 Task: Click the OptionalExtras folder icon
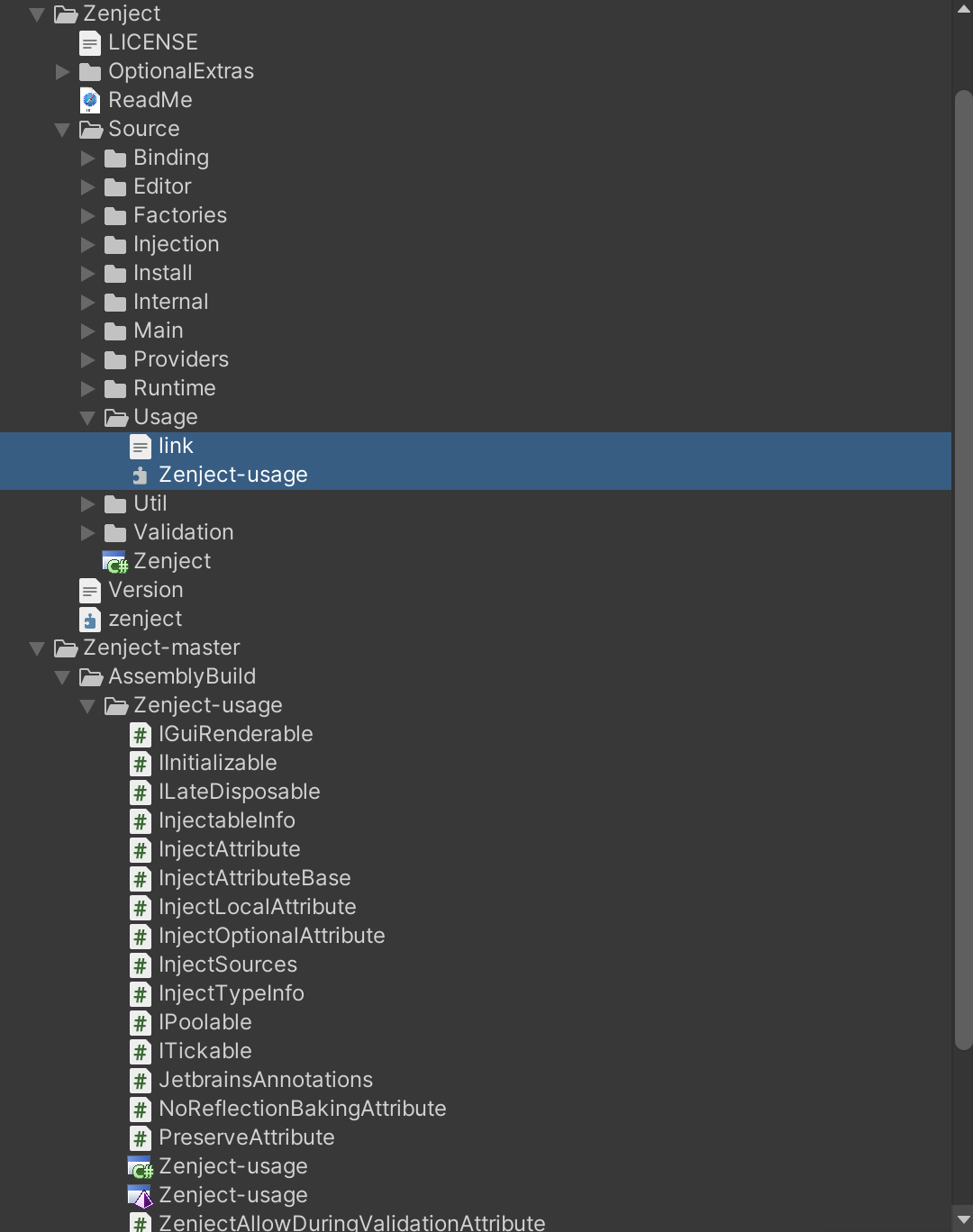[x=90, y=72]
